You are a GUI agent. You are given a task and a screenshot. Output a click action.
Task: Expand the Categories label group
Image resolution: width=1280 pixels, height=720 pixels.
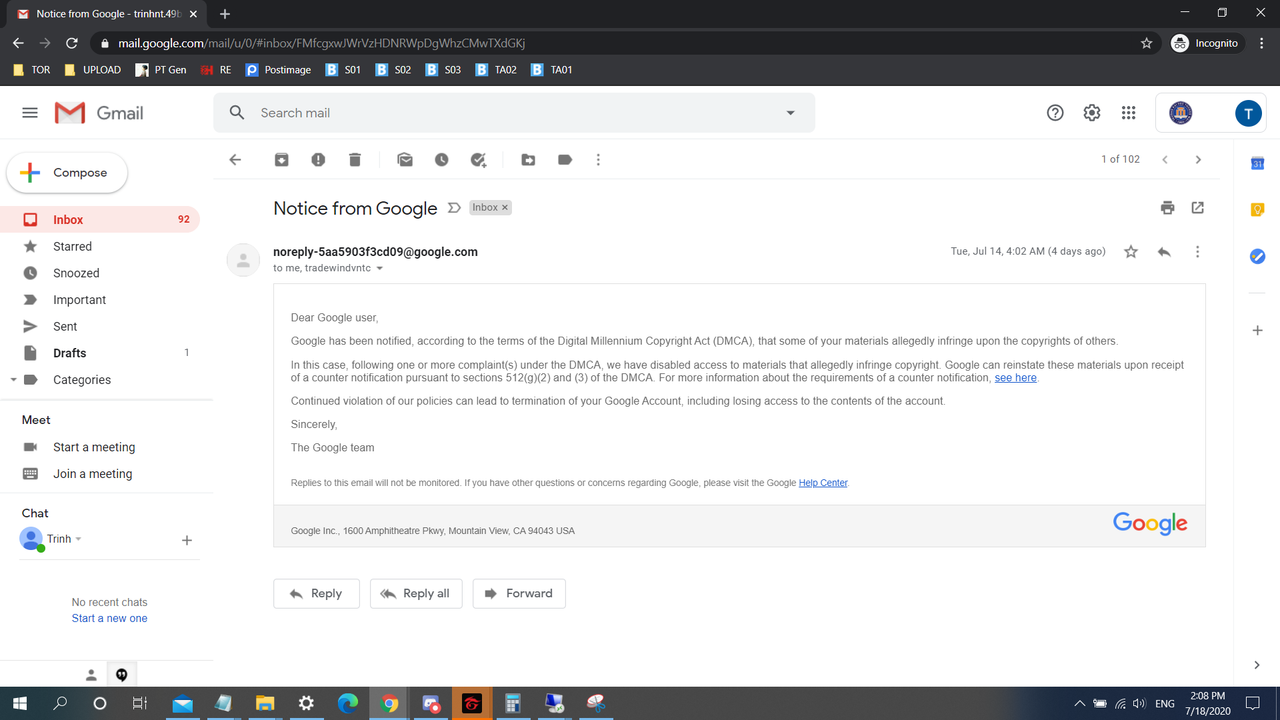pos(13,380)
